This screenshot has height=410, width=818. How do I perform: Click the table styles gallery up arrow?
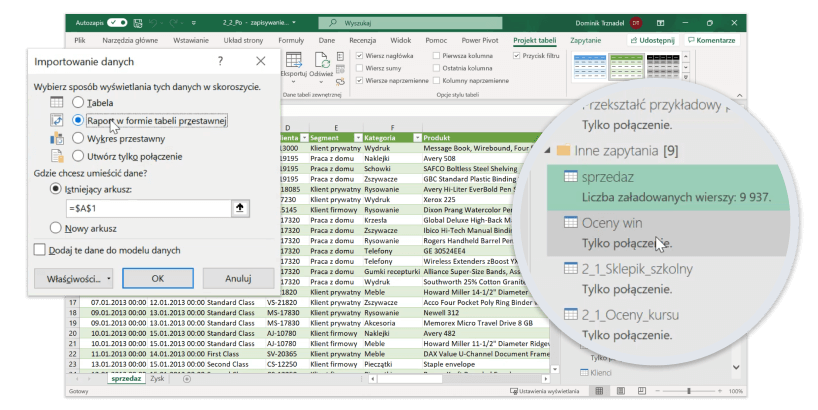(x=686, y=57)
